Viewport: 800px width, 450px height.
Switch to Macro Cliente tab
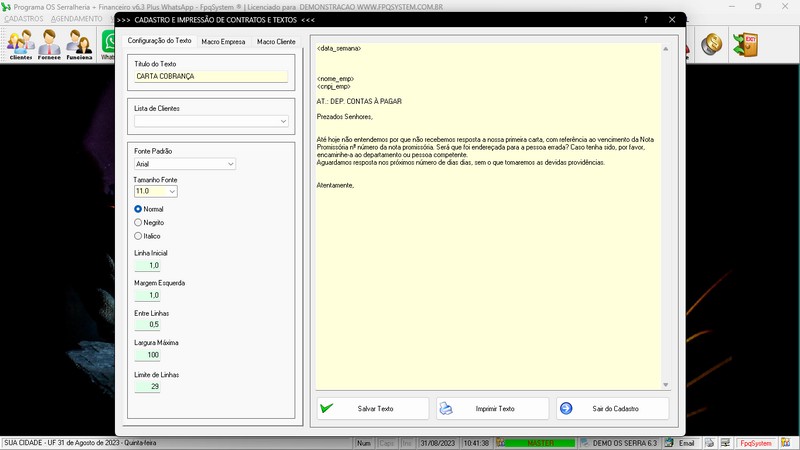click(x=276, y=41)
